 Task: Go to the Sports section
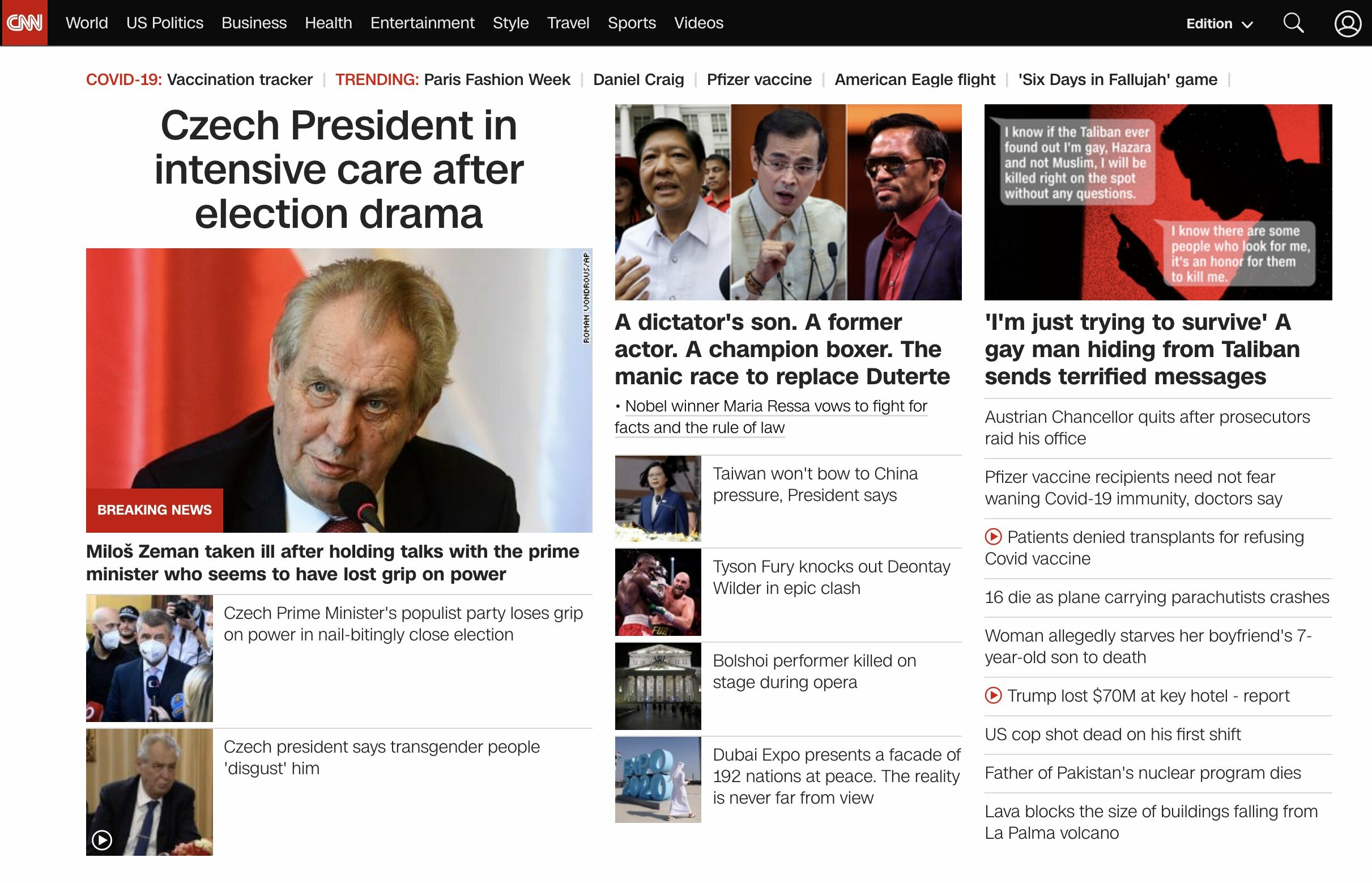tap(632, 23)
